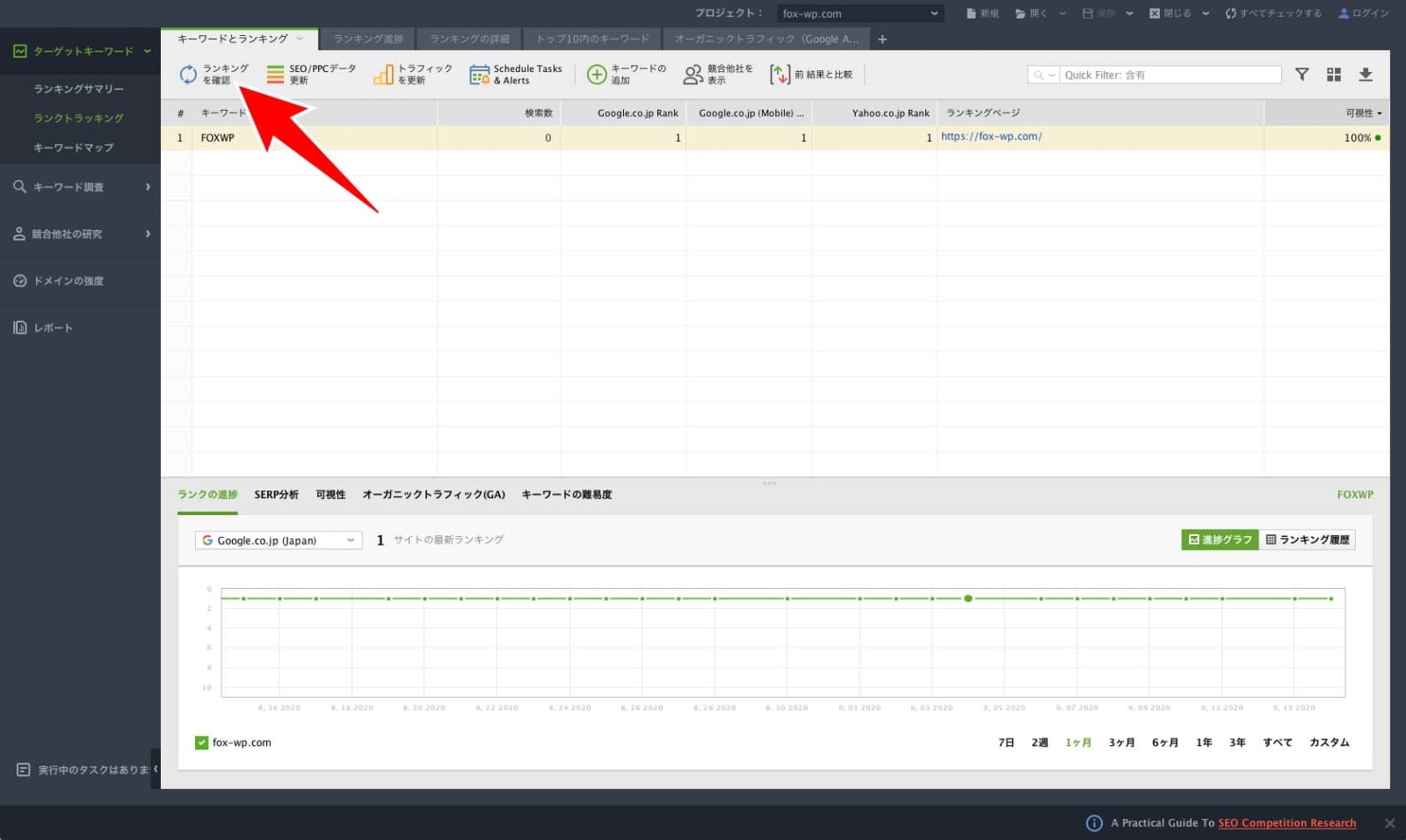Expand the 開く dropdown arrow
Screen dimensions: 1406x840
tap(1062, 13)
